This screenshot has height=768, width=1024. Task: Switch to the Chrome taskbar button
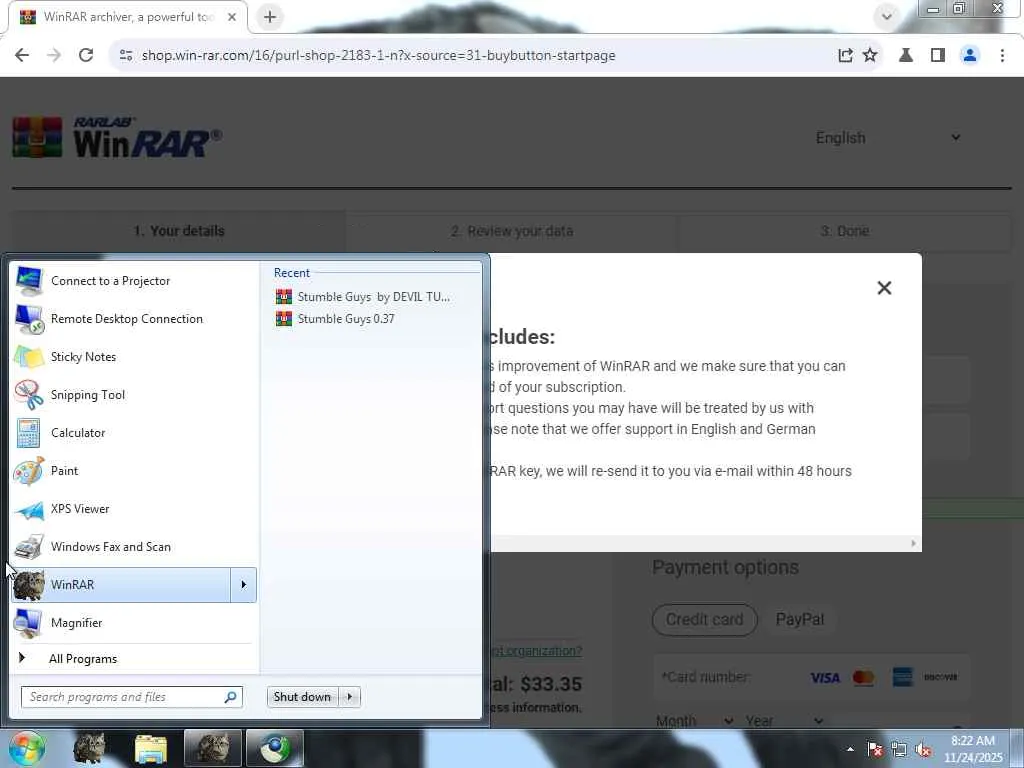275,748
